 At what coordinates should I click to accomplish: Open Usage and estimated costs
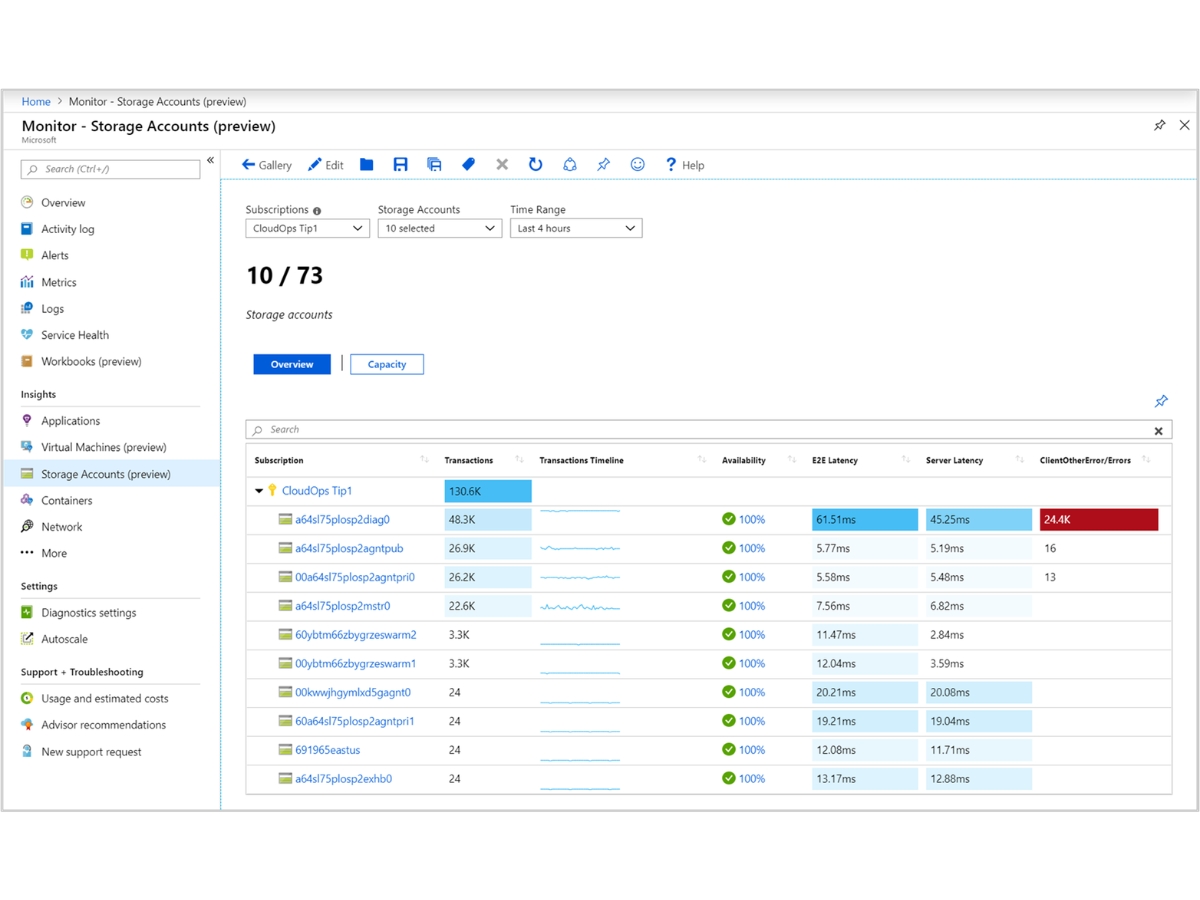click(105, 698)
